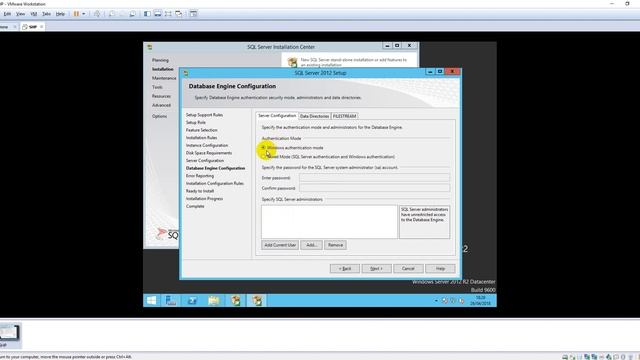The width and height of the screenshot is (640, 360).
Task: Click the SQL Server administrators list box
Action: point(329,222)
